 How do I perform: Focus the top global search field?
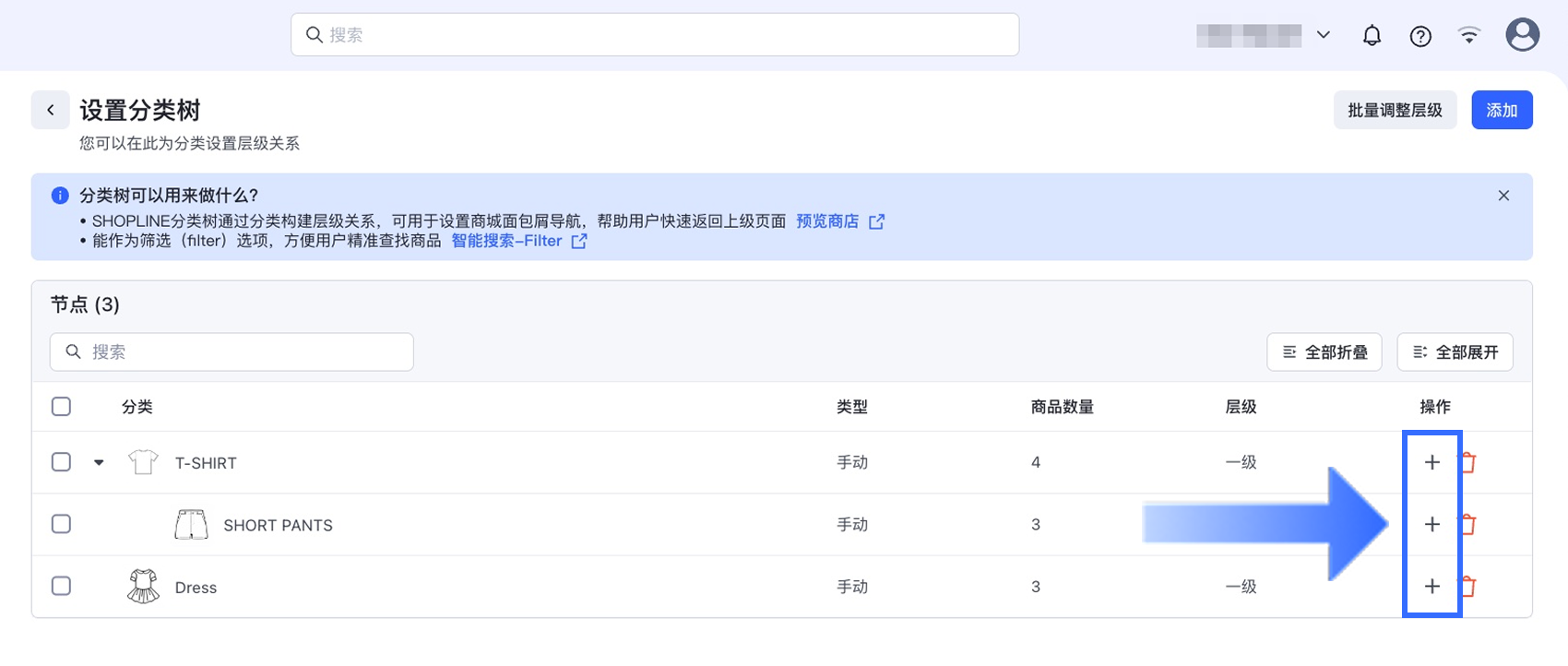tap(655, 35)
